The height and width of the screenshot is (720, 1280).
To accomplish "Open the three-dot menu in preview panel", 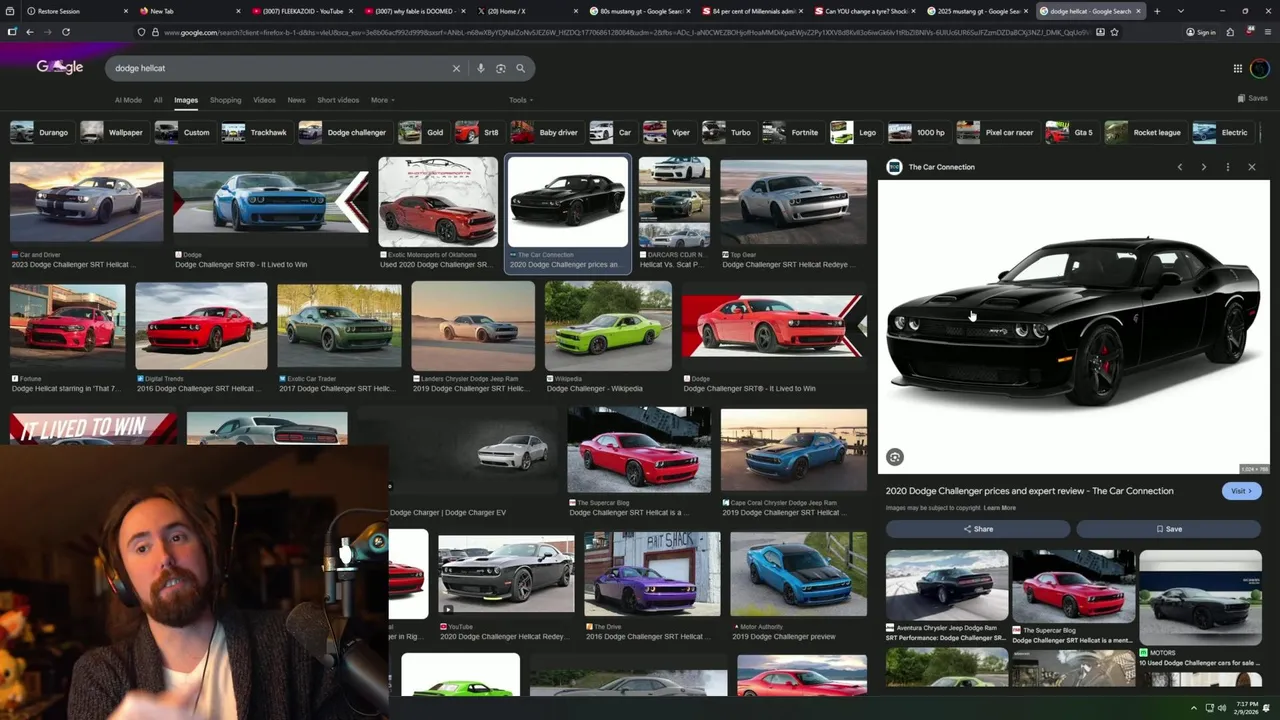I will pos(1228,167).
